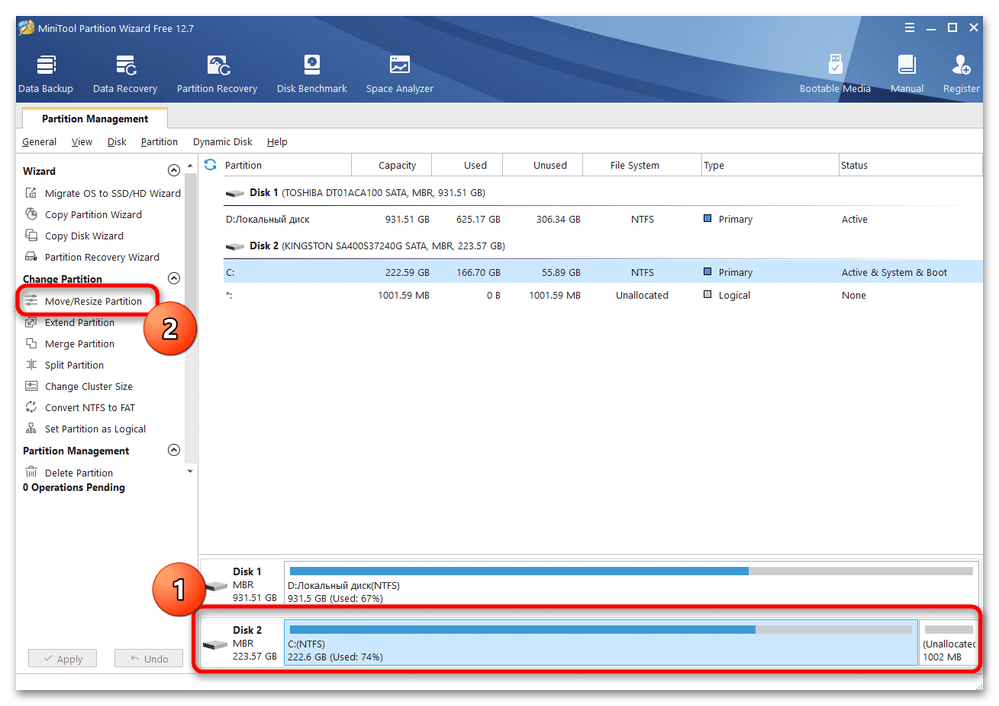Launch Data Recovery from the toolbar
The width and height of the screenshot is (999, 706).
click(x=125, y=73)
